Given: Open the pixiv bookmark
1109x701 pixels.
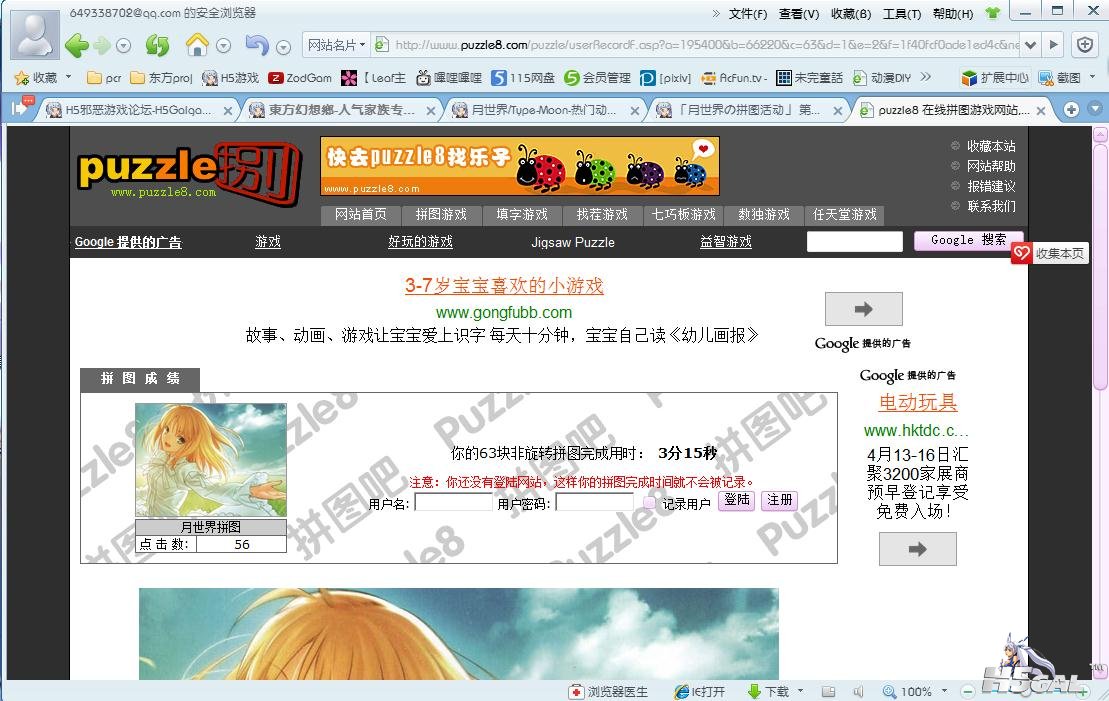Looking at the screenshot, I should 665,78.
